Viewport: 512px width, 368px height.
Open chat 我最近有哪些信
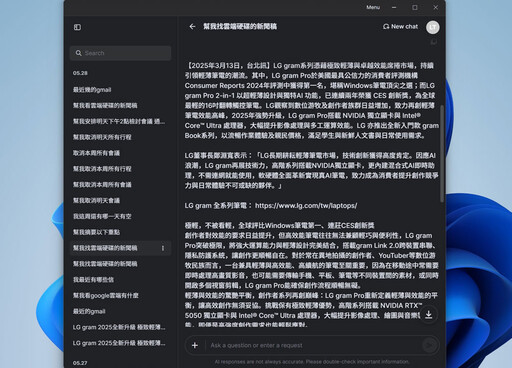93,280
